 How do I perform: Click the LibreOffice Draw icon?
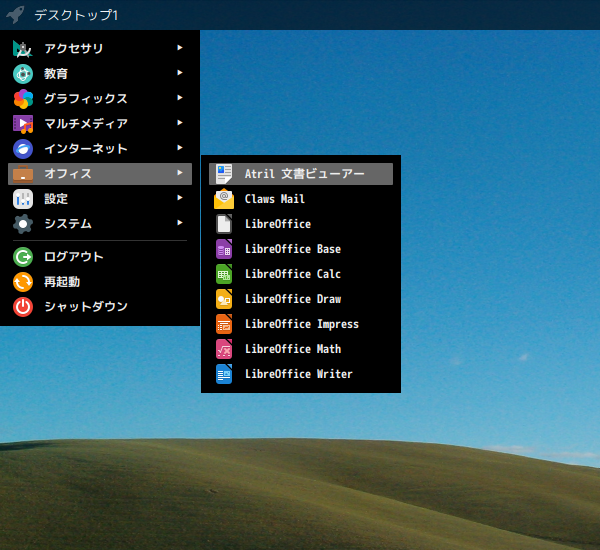click(224, 299)
